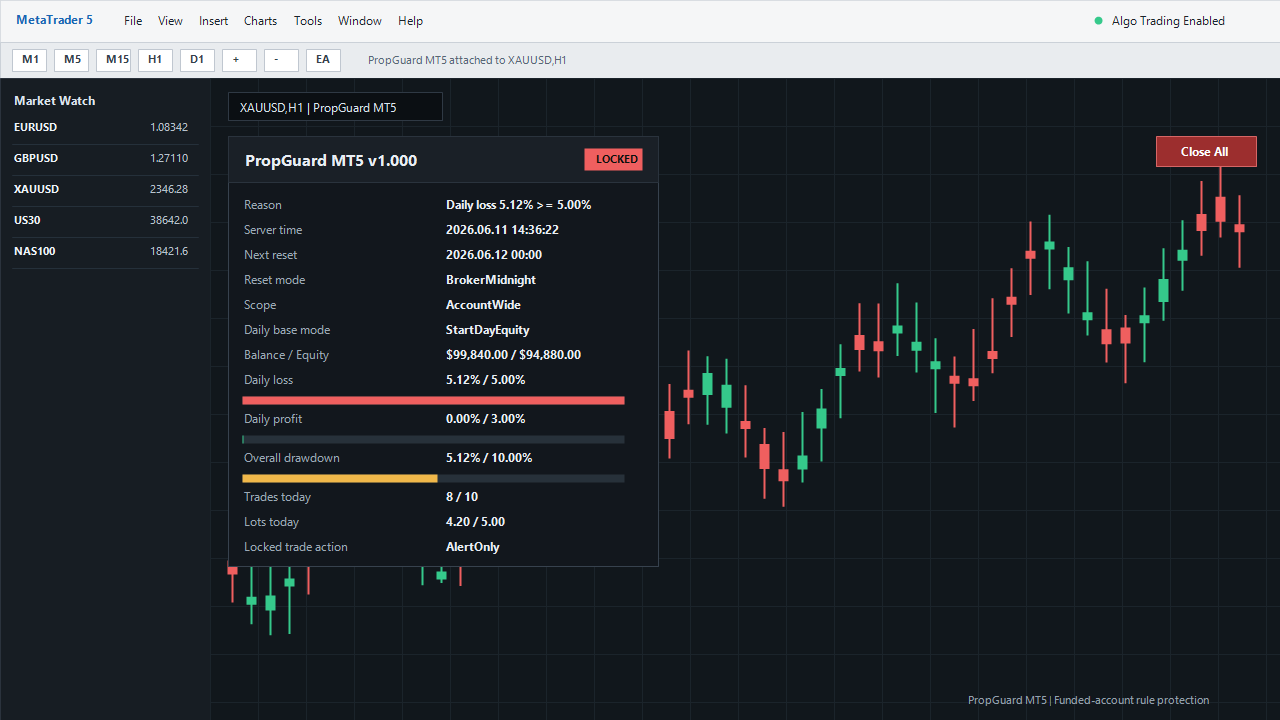Zoom out with the minus button
Viewport: 1280px width, 720px height.
282,60
